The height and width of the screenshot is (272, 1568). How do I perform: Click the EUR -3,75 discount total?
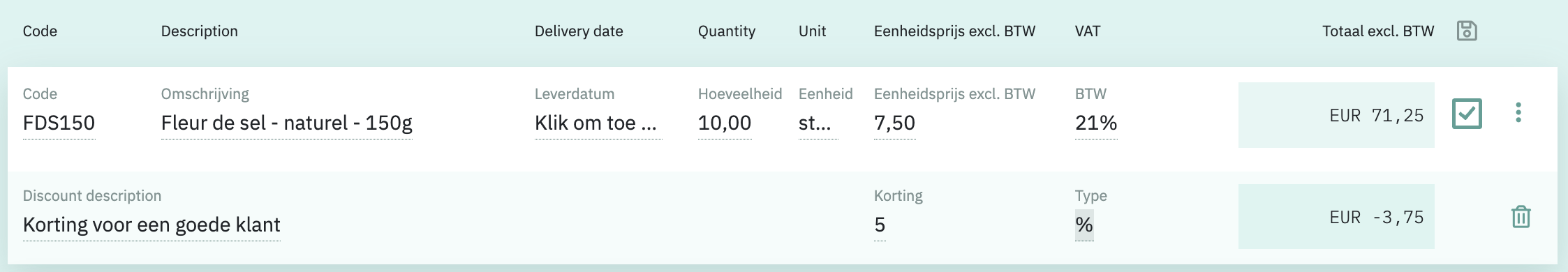coord(1336,217)
